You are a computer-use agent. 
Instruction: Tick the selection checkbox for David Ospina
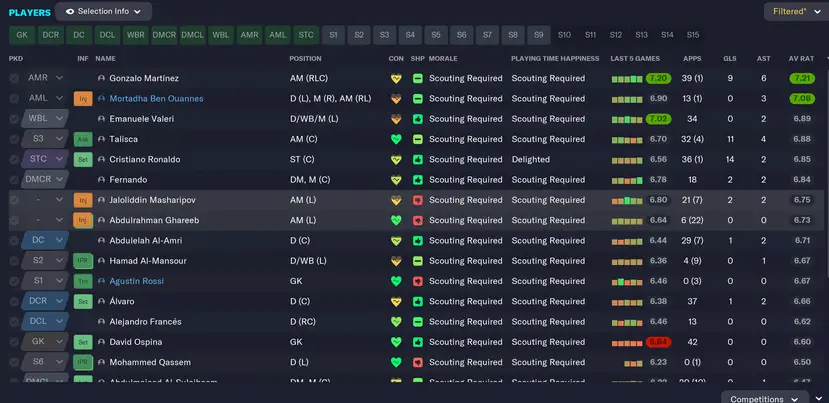click(x=14, y=342)
